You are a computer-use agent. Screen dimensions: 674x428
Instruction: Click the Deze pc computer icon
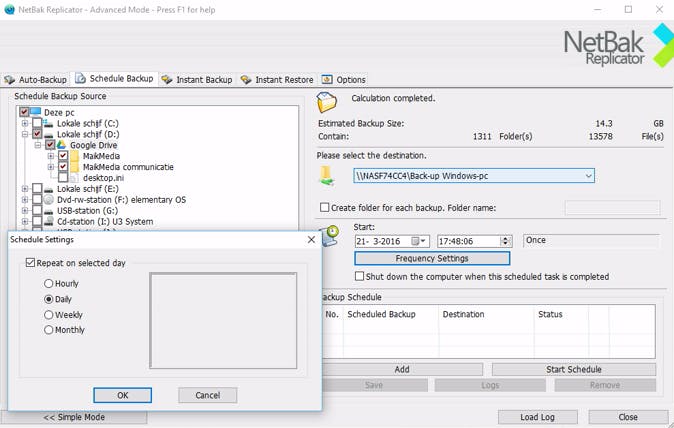click(x=36, y=112)
